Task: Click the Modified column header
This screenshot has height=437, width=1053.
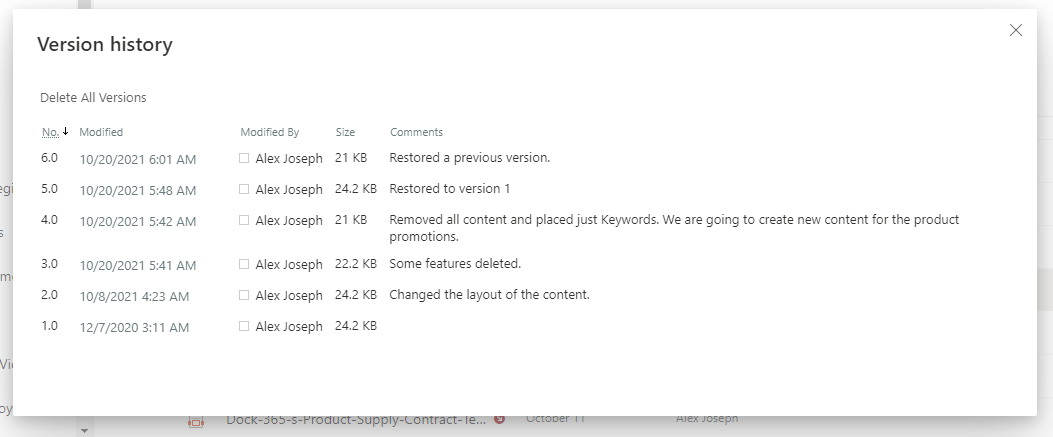Action: point(101,132)
